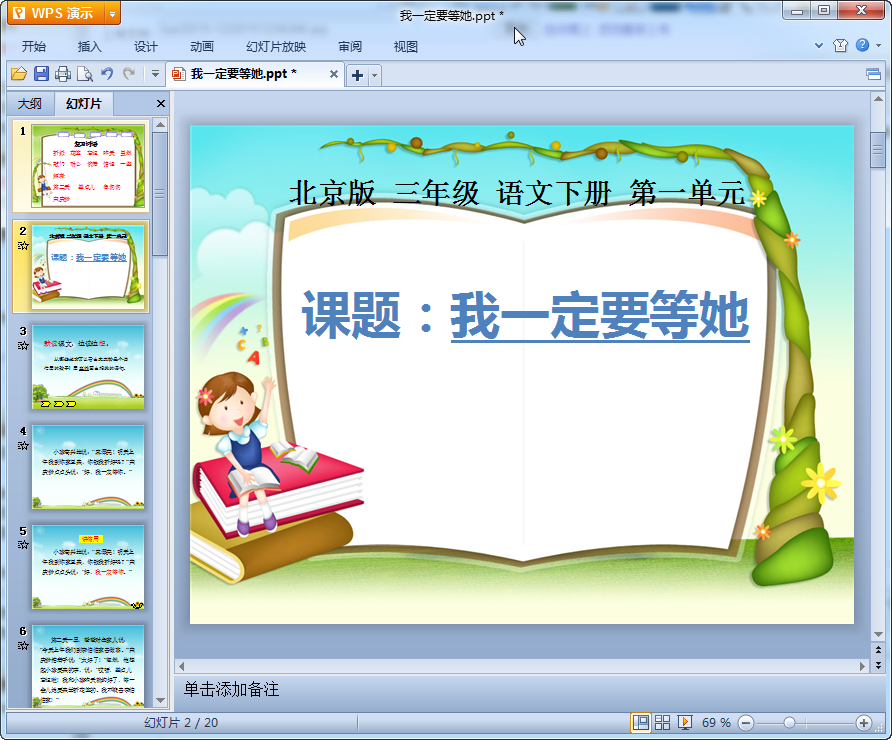Viewport: 892px width, 740px height.
Task: Select slide 6 thumbnail
Action: coord(88,666)
